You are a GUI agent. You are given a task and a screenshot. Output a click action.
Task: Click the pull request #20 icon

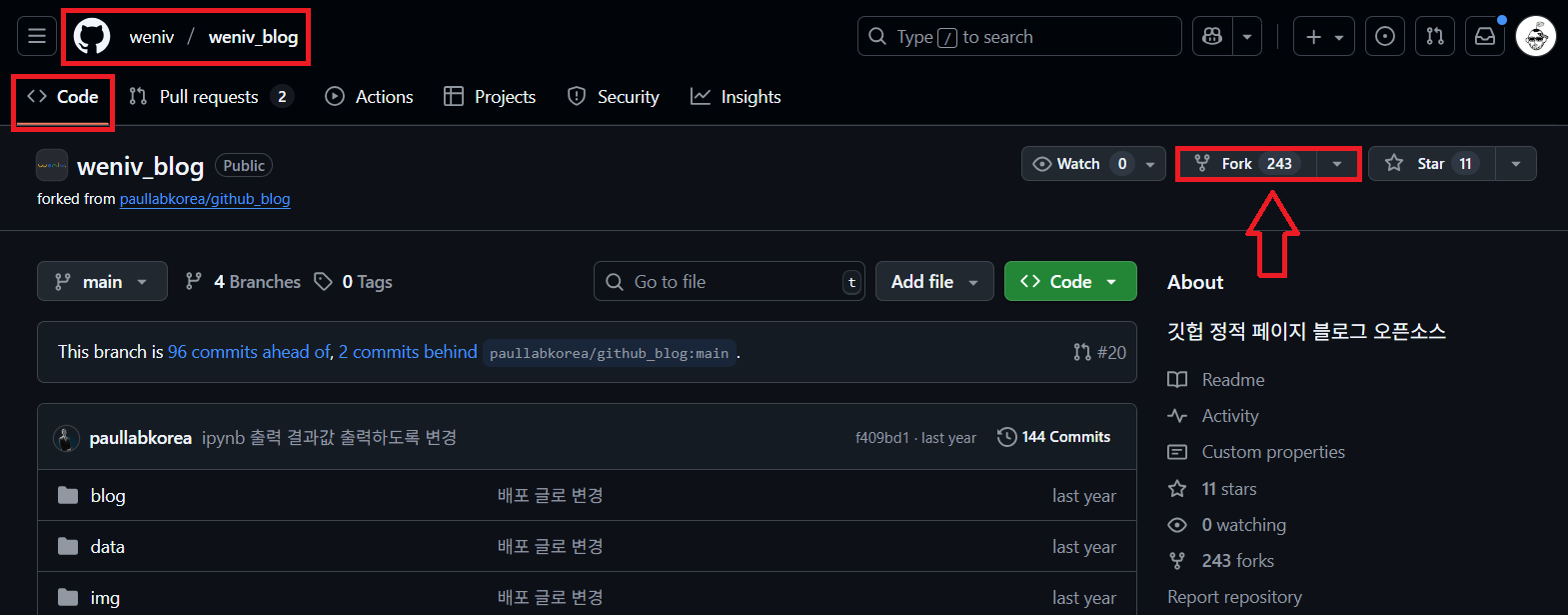(1082, 352)
